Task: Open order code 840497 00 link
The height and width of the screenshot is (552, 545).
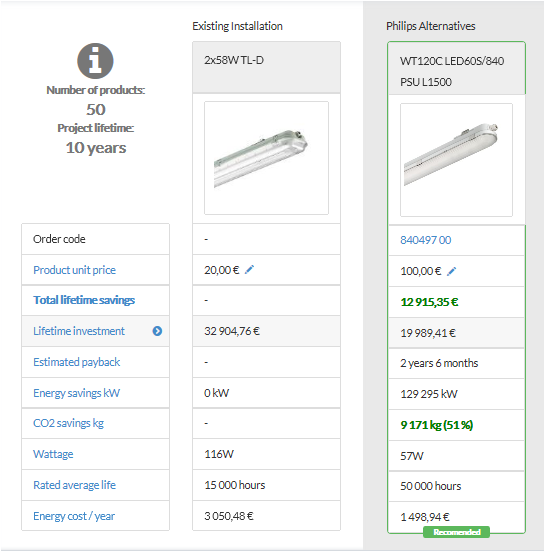Action: (425, 240)
